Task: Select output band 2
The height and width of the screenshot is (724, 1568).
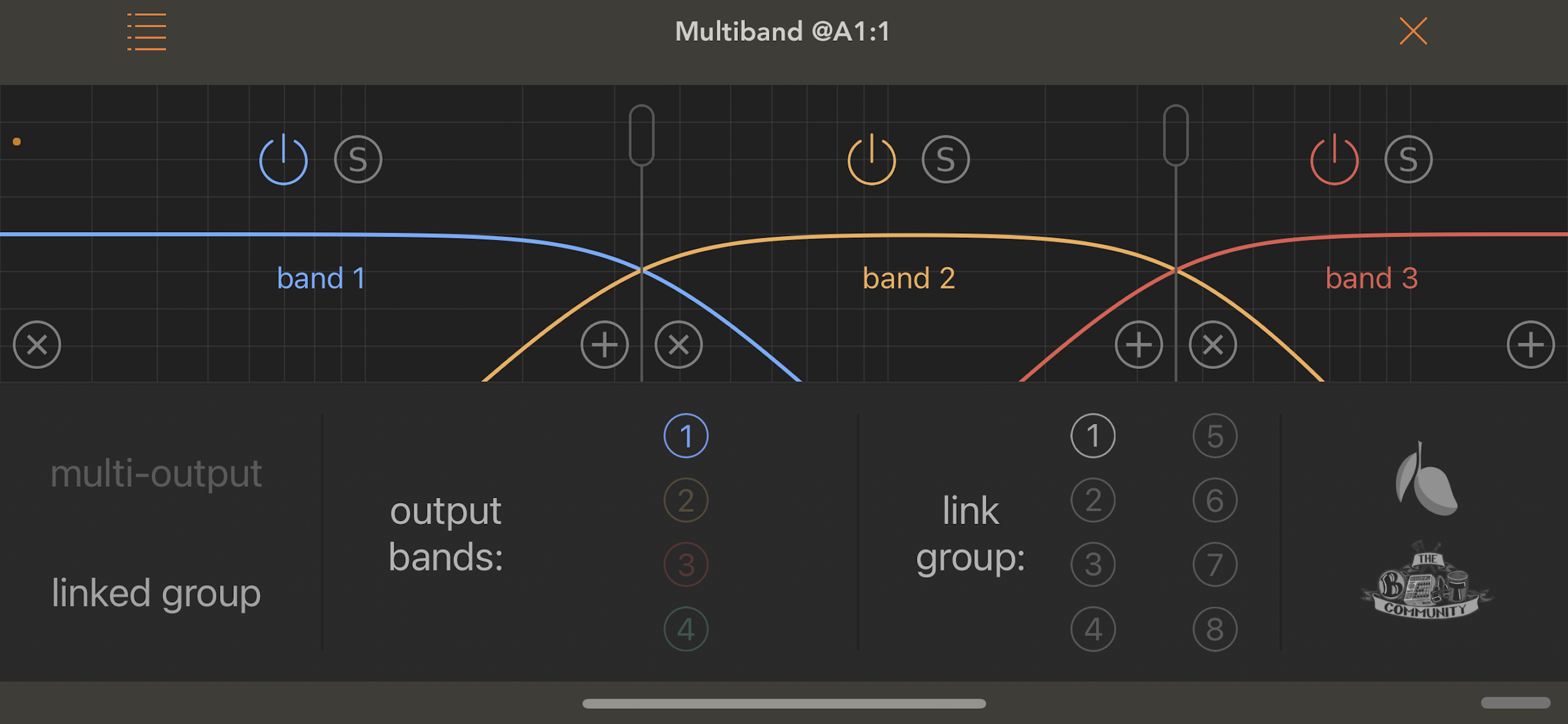Action: coord(686,501)
